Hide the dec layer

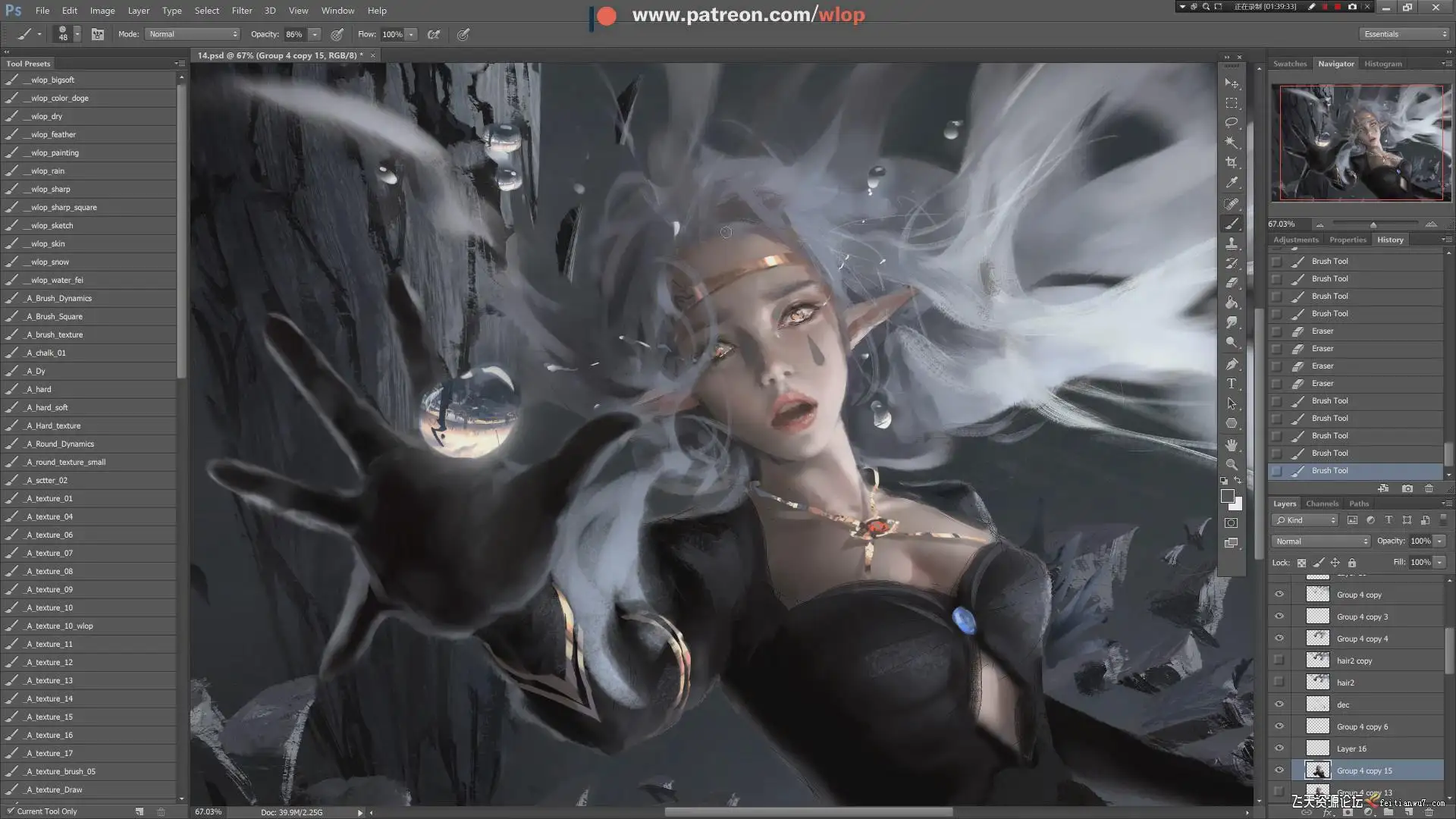pyautogui.click(x=1279, y=704)
